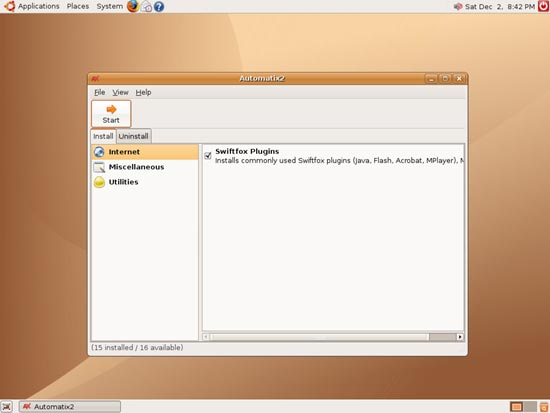The width and height of the screenshot is (550, 413).
Task: Open the Applications menu
Action: tap(39, 6)
